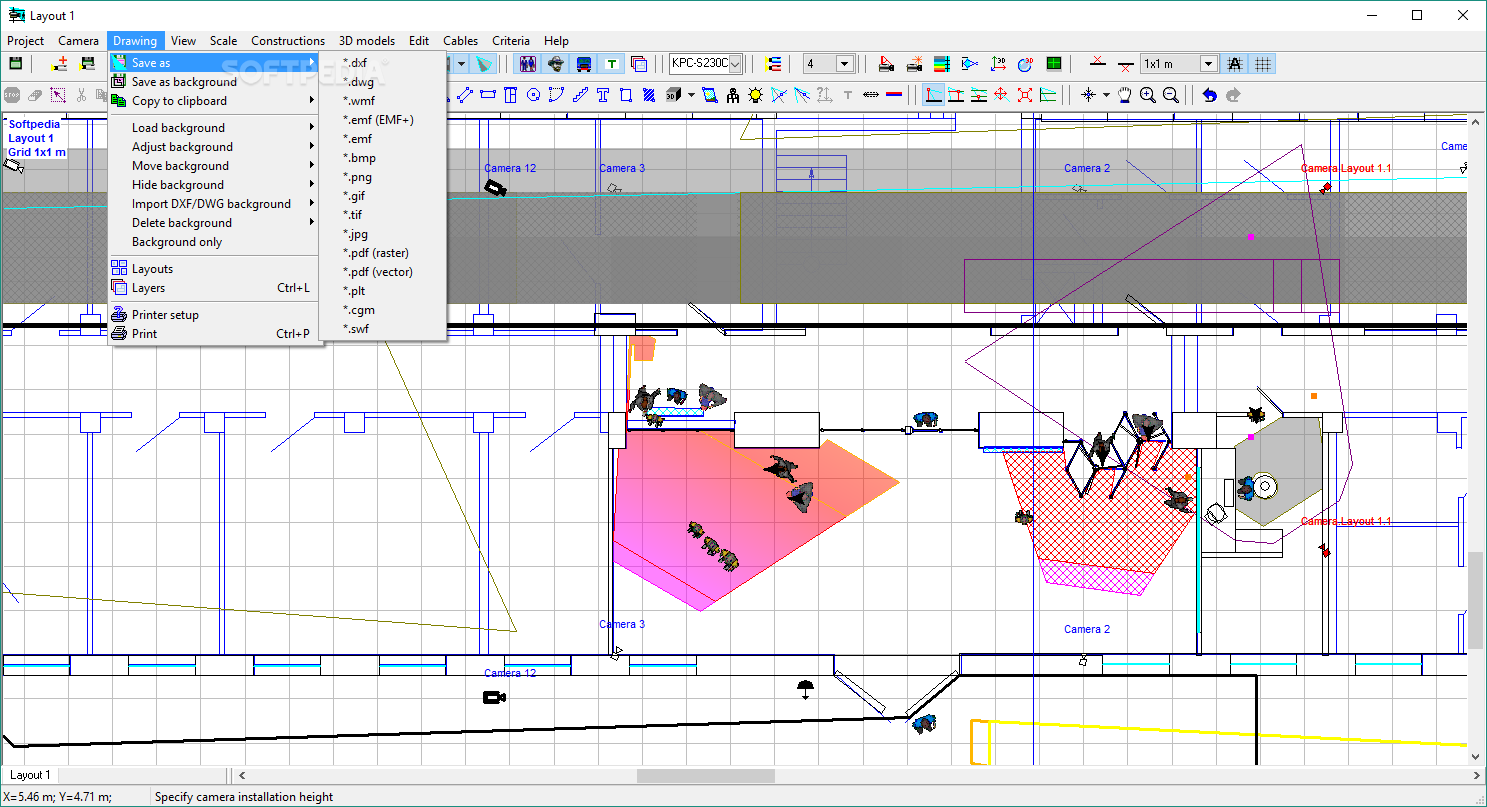This screenshot has width=1487, height=807.
Task: Click the vertical scrollbar down arrow
Action: pos(1476,757)
